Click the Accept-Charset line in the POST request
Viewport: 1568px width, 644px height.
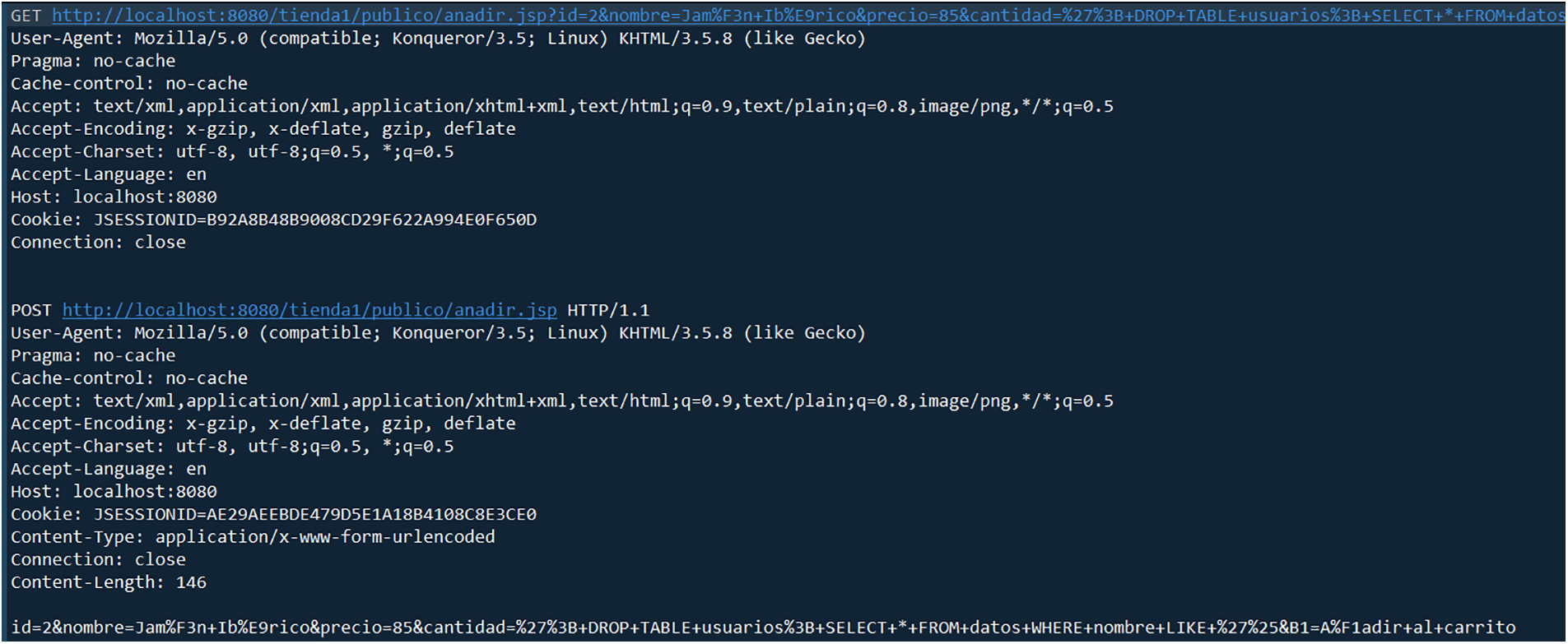[x=232, y=447]
